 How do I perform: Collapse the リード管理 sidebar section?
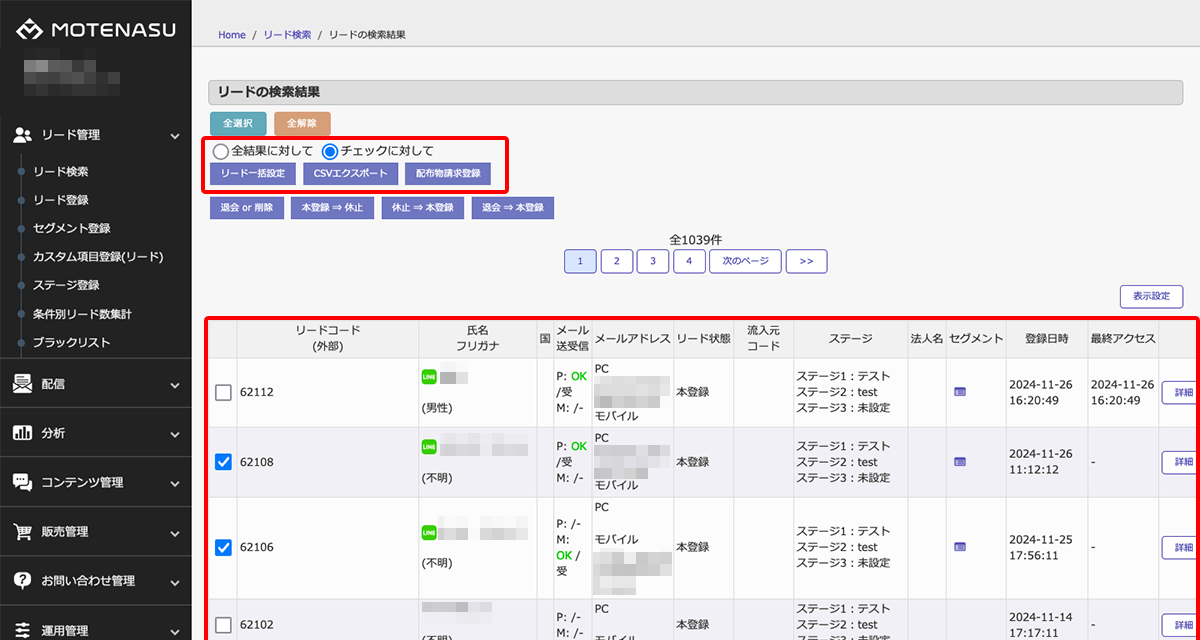(95, 134)
